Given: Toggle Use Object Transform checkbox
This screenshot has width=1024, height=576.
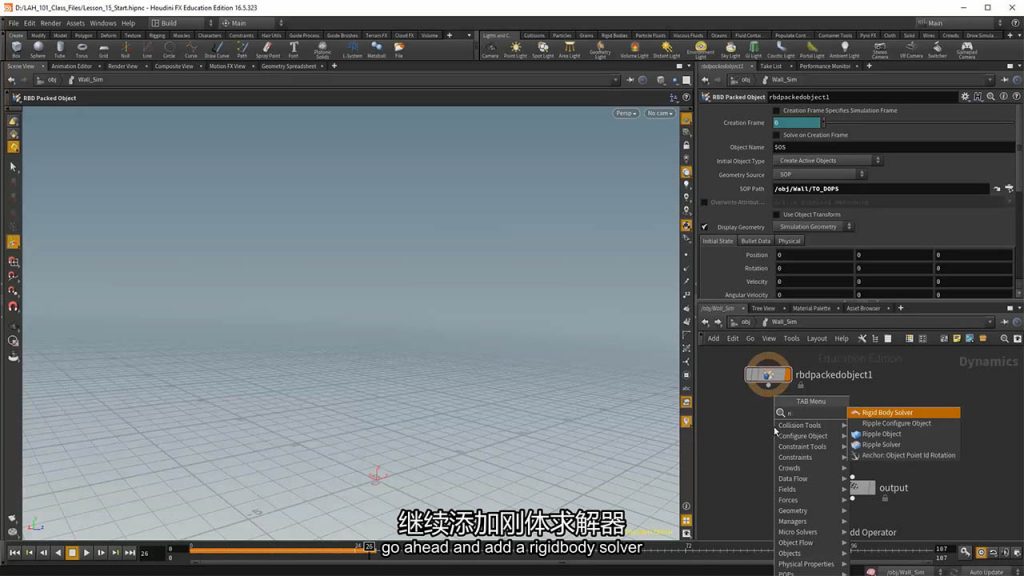Looking at the screenshot, I should tap(776, 214).
